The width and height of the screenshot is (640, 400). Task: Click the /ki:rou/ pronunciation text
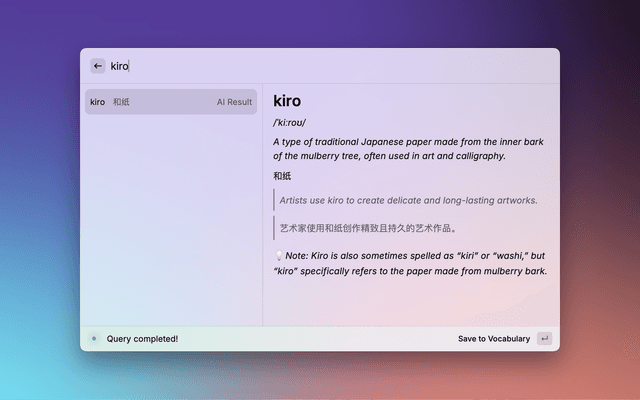pos(290,123)
